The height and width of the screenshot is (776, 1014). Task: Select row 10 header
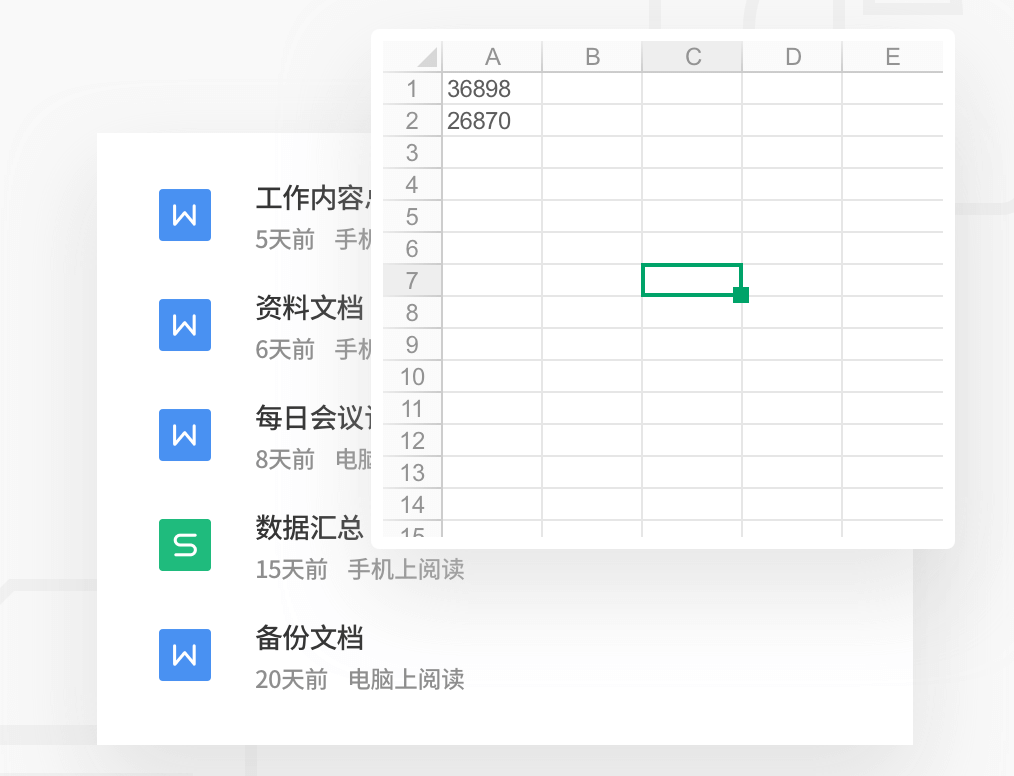click(x=413, y=376)
